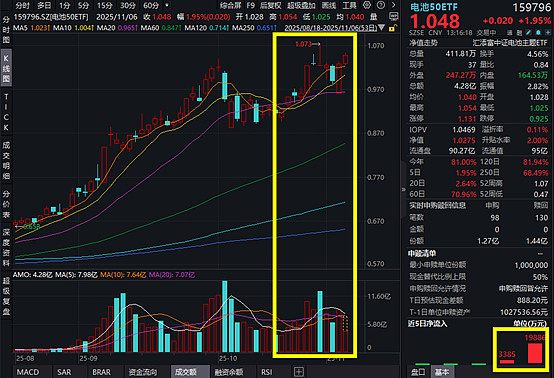Collapse the right quote panel arrow
The height and width of the screenshot is (378, 554).
[403, 190]
